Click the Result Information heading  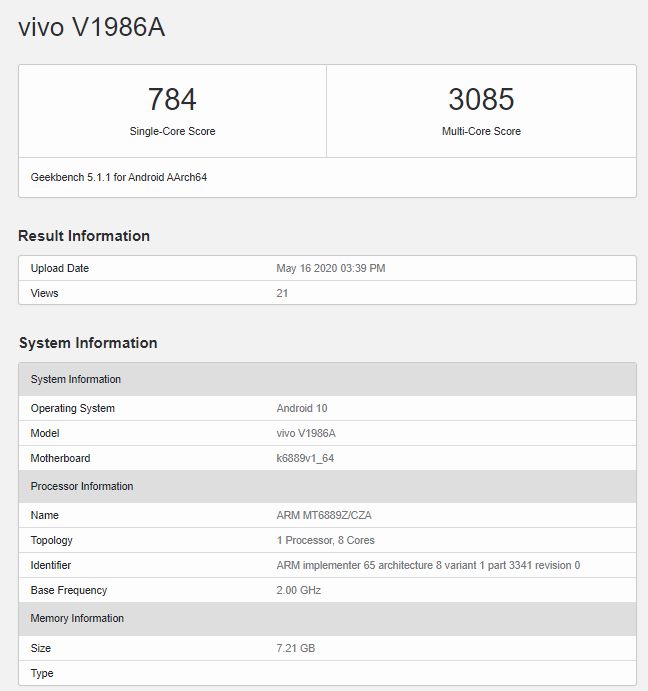click(84, 236)
